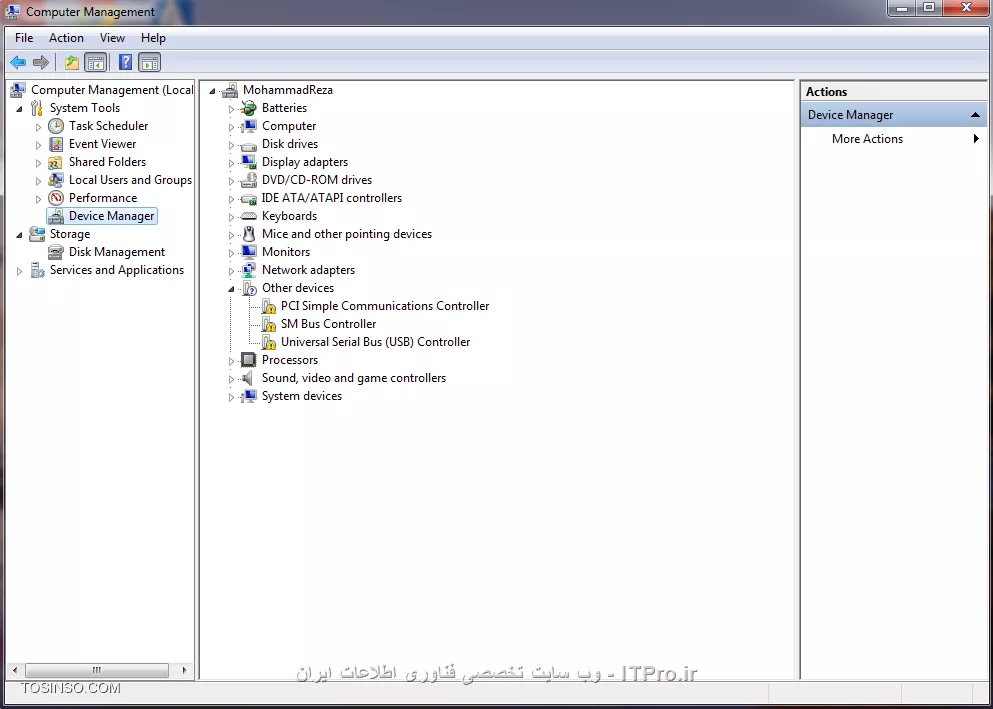Toggle Show/Hide Action Pane toolbar icon
This screenshot has height=709, width=993.
[x=149, y=62]
